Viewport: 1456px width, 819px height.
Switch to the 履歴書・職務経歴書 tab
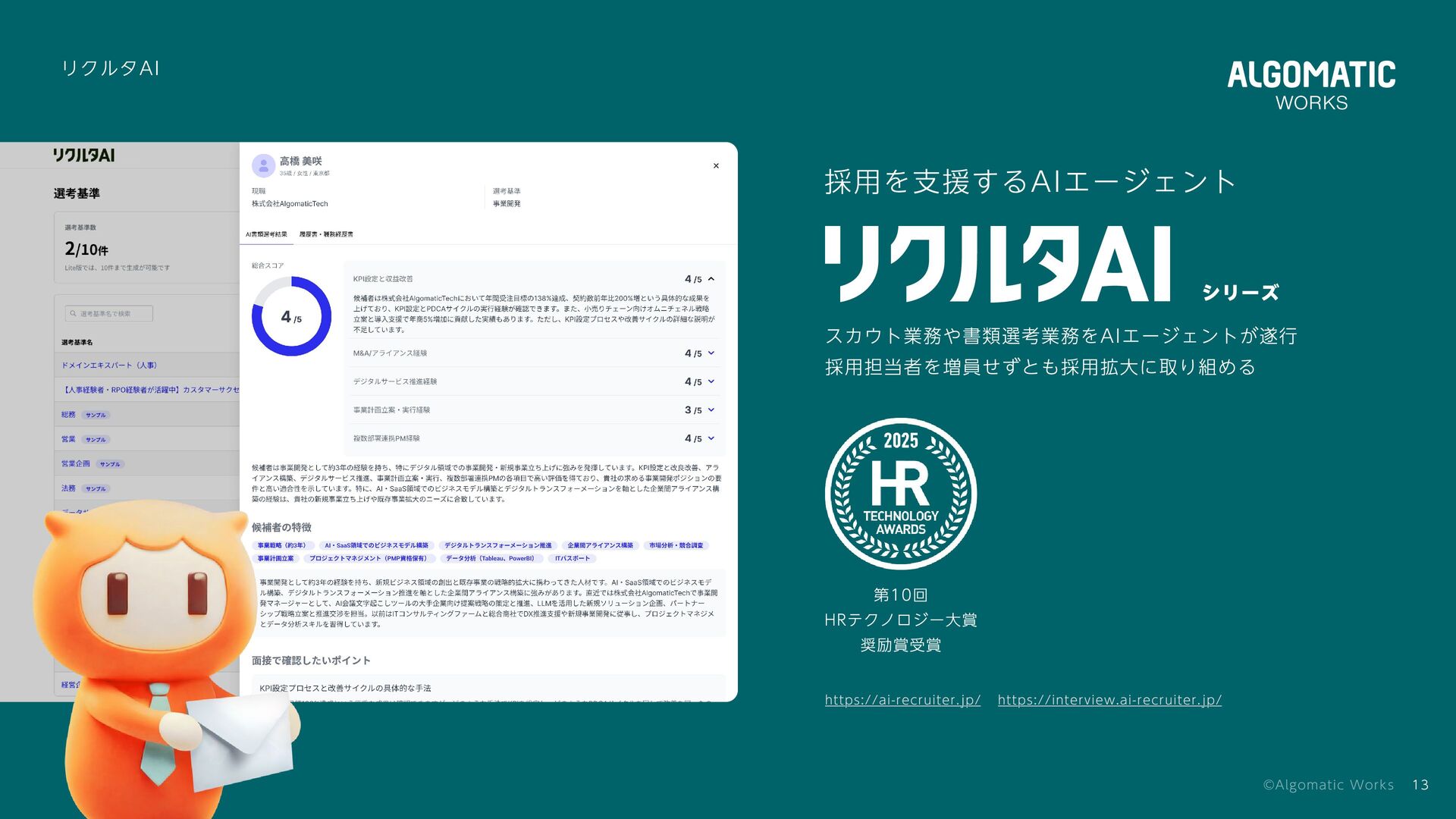point(326,234)
